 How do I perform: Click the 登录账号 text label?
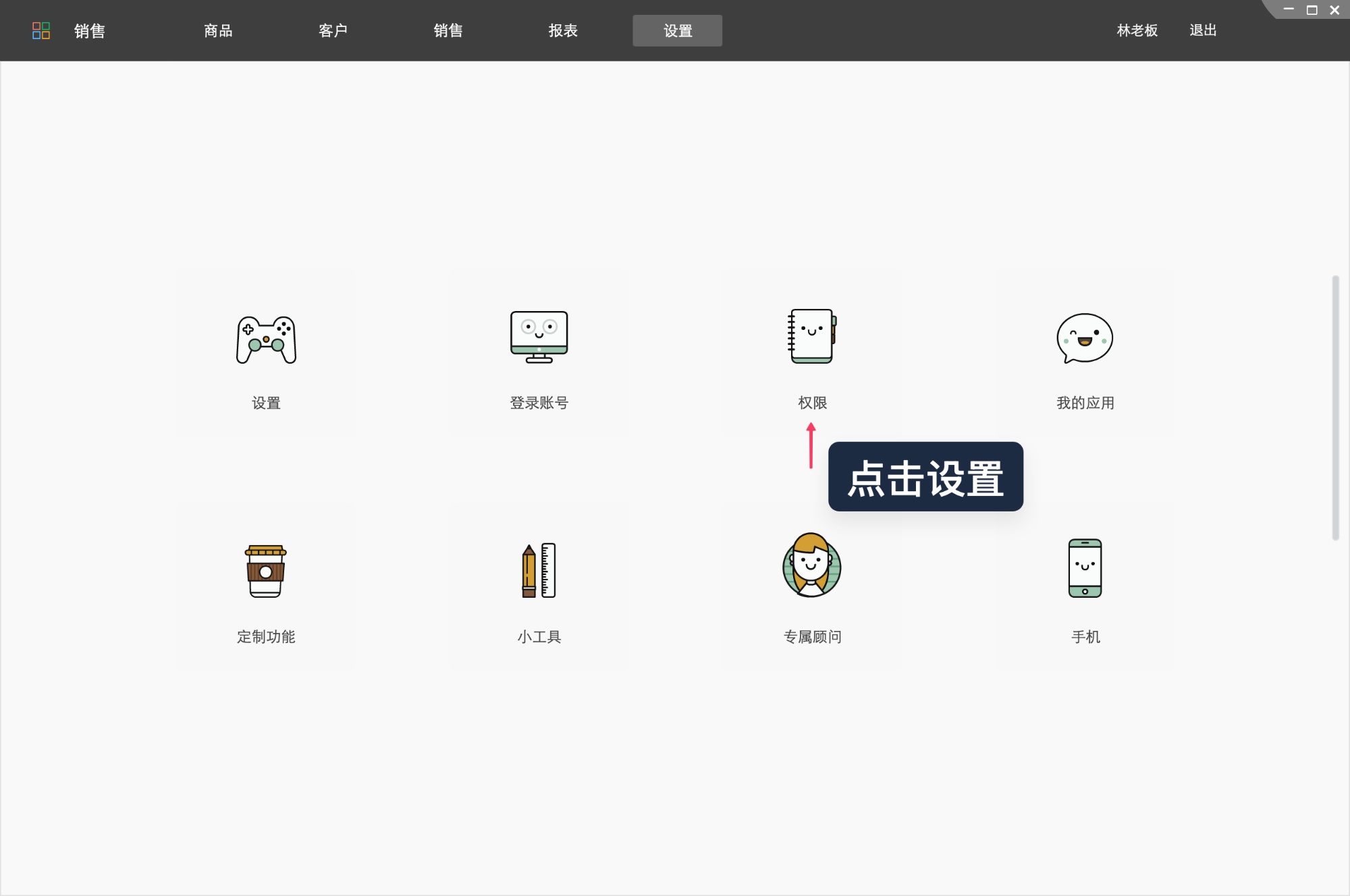click(539, 403)
